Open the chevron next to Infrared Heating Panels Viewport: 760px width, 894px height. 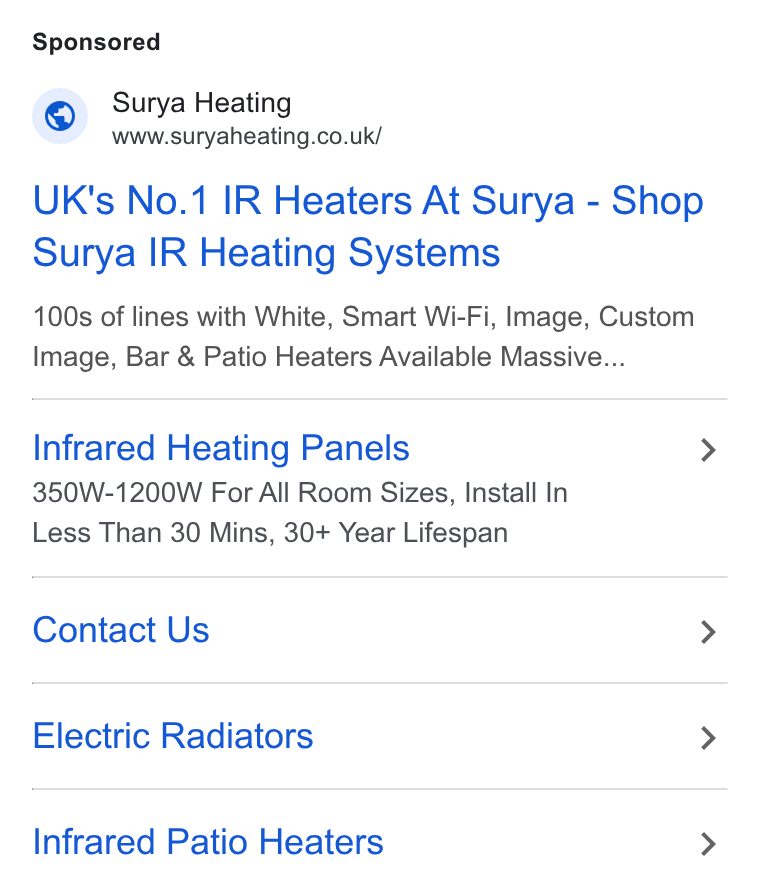pyautogui.click(x=708, y=450)
